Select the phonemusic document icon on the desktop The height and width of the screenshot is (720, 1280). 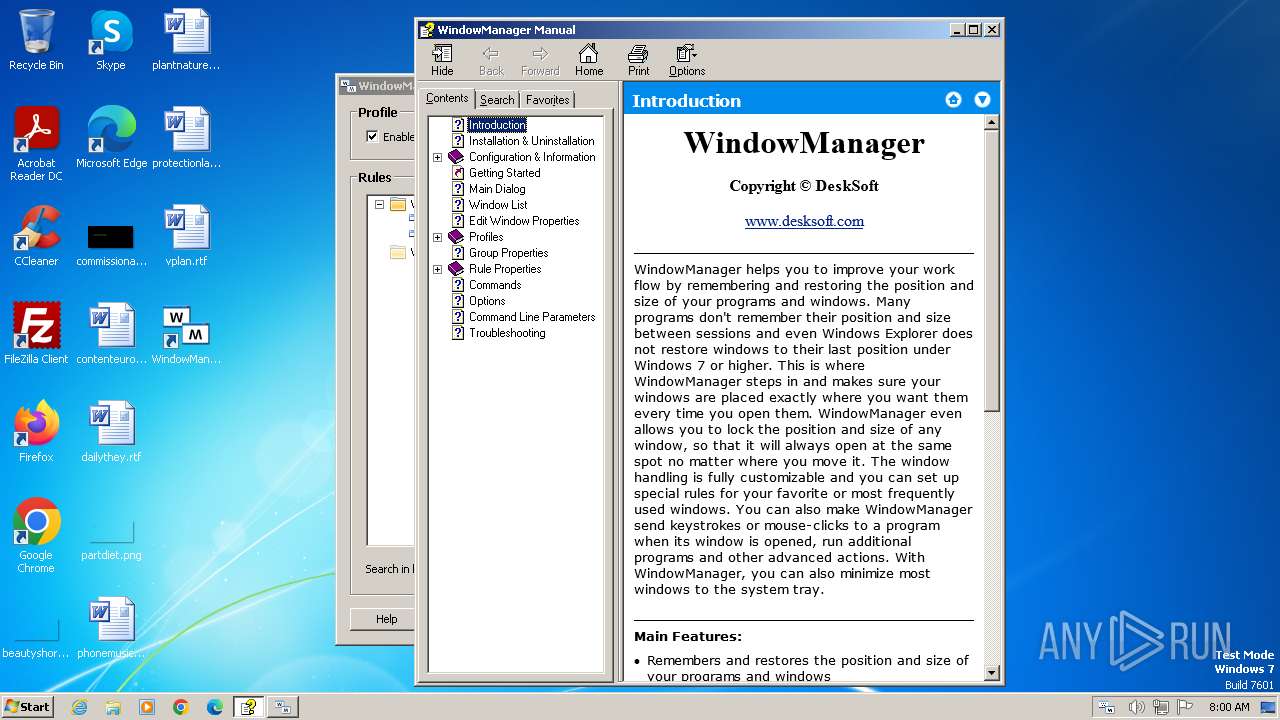pyautogui.click(x=111, y=628)
